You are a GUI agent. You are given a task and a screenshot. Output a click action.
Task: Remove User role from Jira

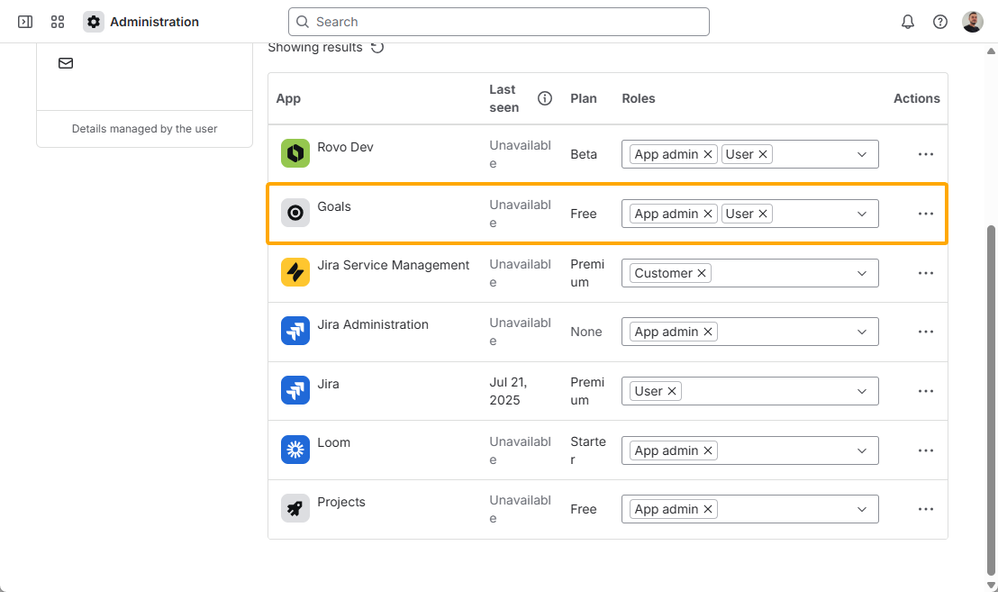click(671, 391)
